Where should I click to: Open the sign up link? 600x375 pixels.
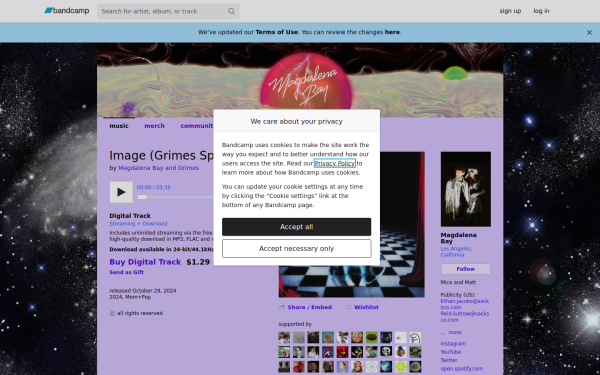pos(510,11)
